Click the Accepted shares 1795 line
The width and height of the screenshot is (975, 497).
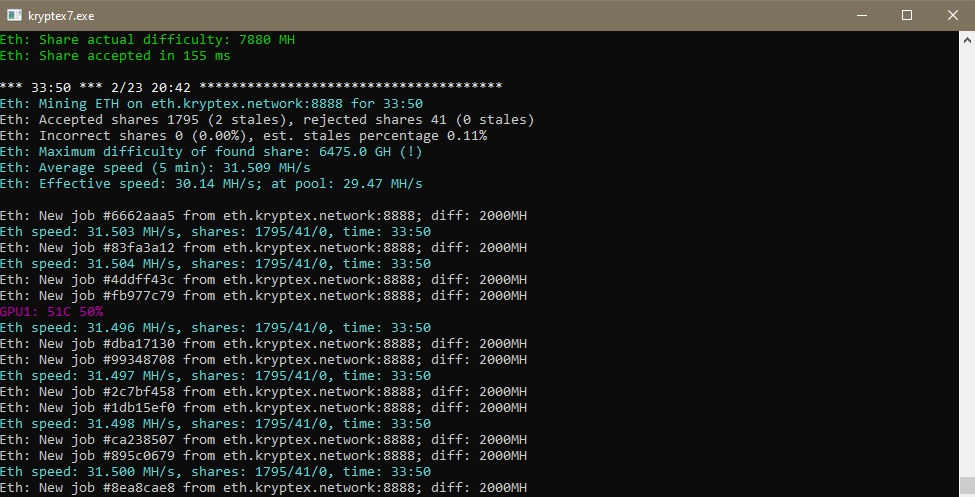click(x=266, y=119)
